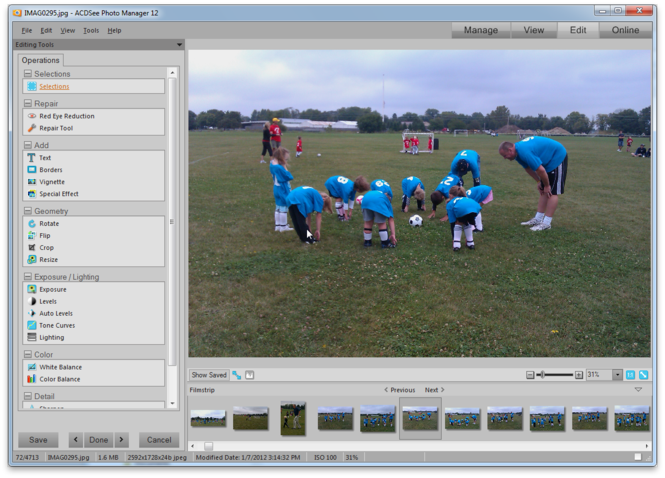This screenshot has width=665, height=478.
Task: Open the Selections tool
Action: tap(54, 87)
